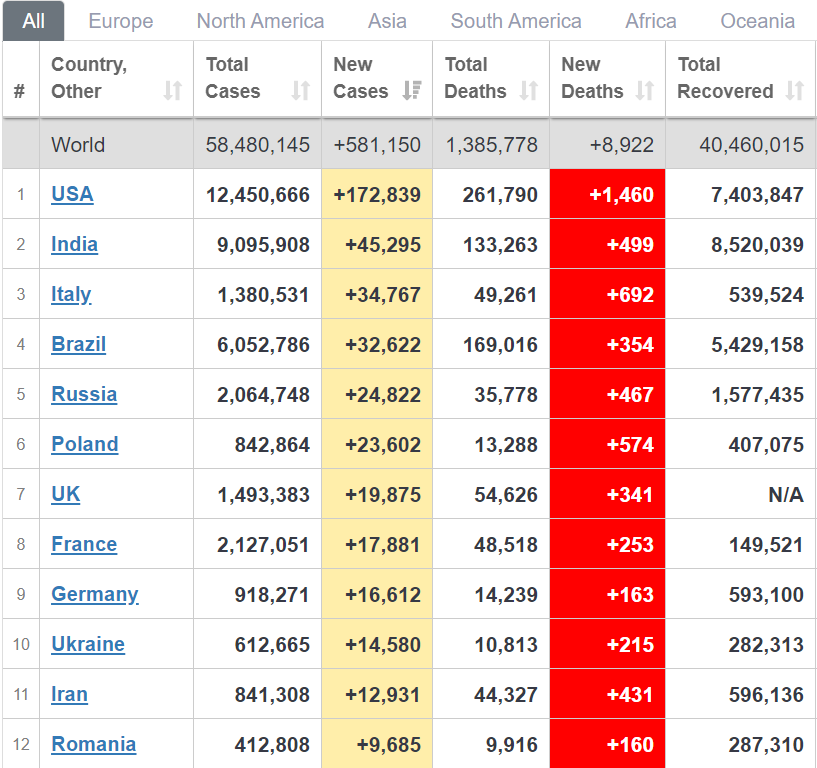817x768 pixels.
Task: Switch to the Europe tab
Action: [x=121, y=21]
